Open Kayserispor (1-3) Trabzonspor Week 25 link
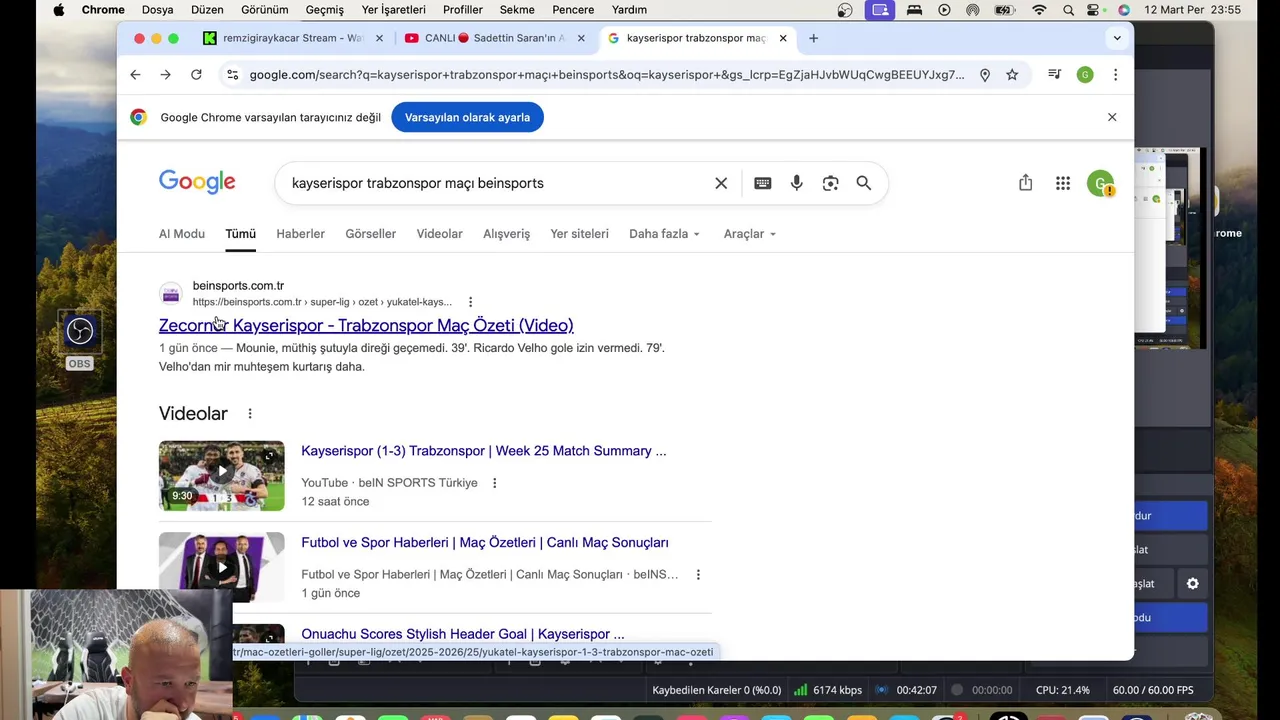Viewport: 1280px width, 720px height. [x=484, y=451]
